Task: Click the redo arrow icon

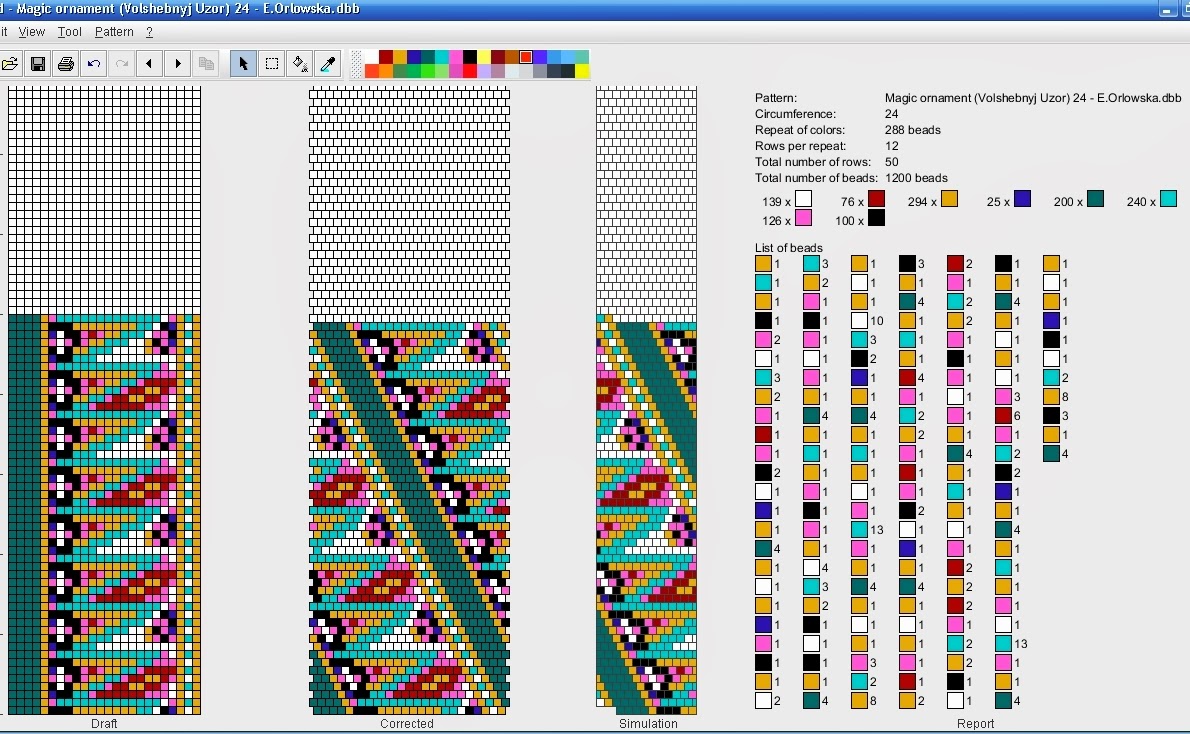Action: coord(122,64)
